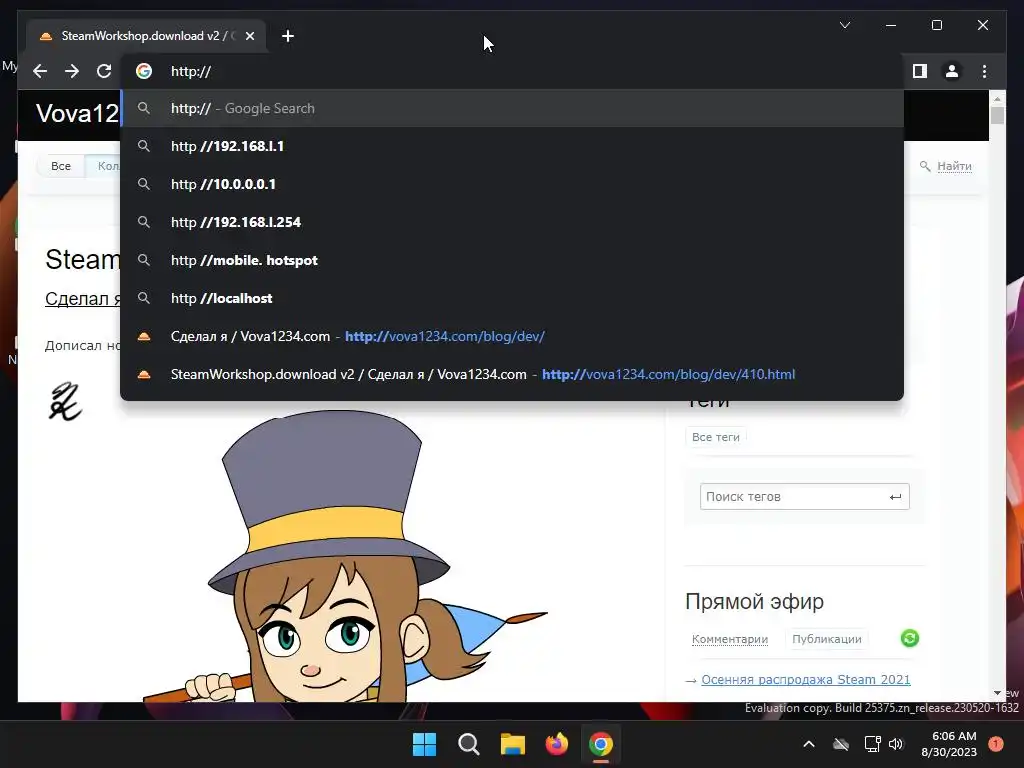The image size is (1024, 768).
Task: Select the 'Все' filter tab
Action: click(61, 166)
